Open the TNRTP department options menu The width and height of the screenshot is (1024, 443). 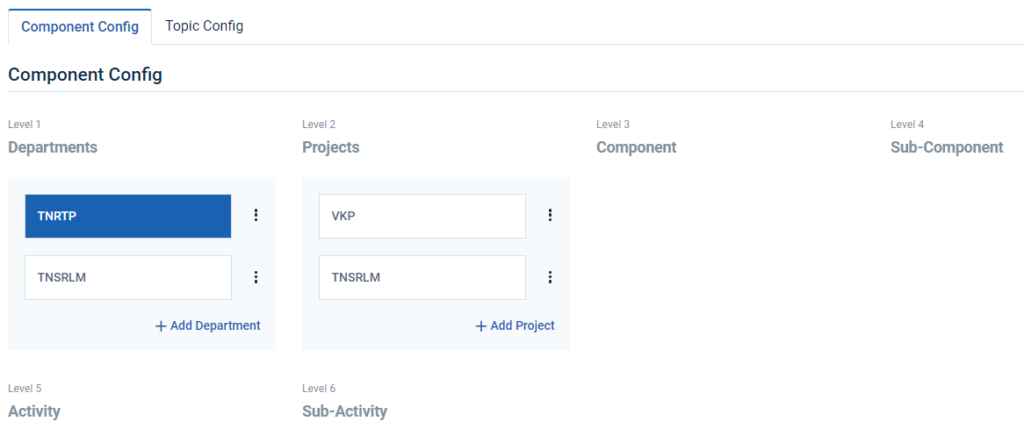[256, 215]
